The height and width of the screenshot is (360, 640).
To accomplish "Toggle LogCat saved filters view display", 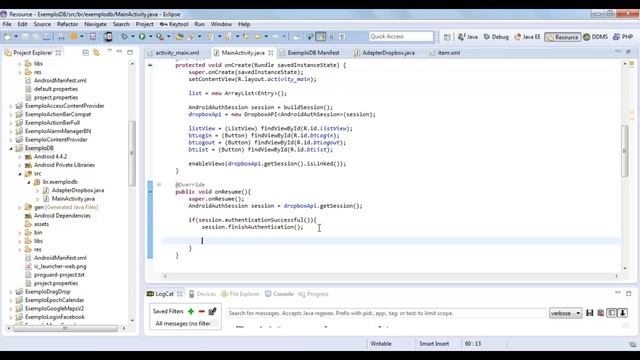I will pos(611,313).
